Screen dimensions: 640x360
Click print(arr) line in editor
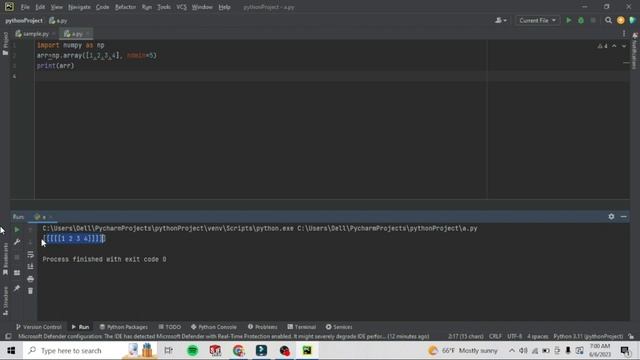(x=56, y=66)
